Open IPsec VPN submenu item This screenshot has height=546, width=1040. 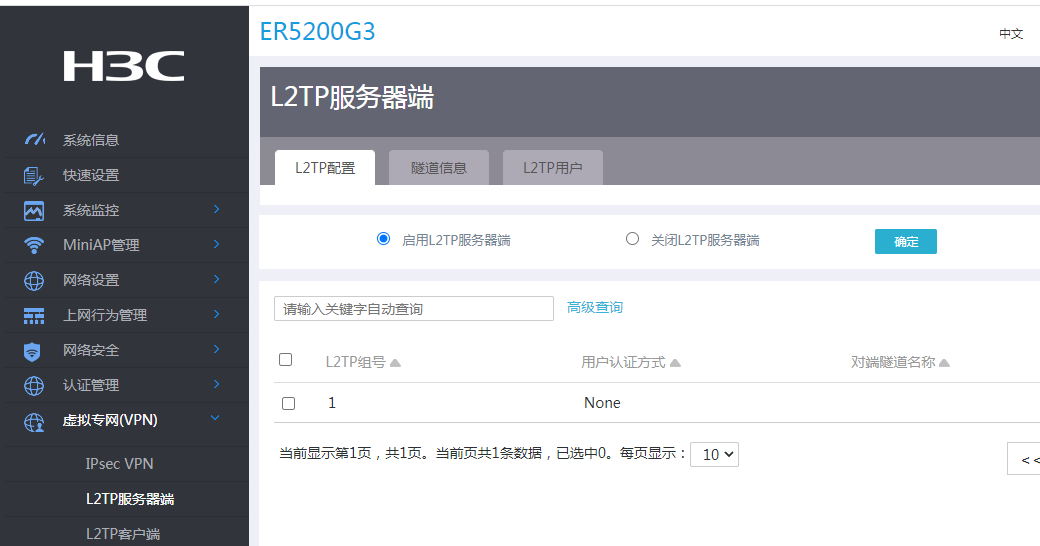tap(119, 464)
